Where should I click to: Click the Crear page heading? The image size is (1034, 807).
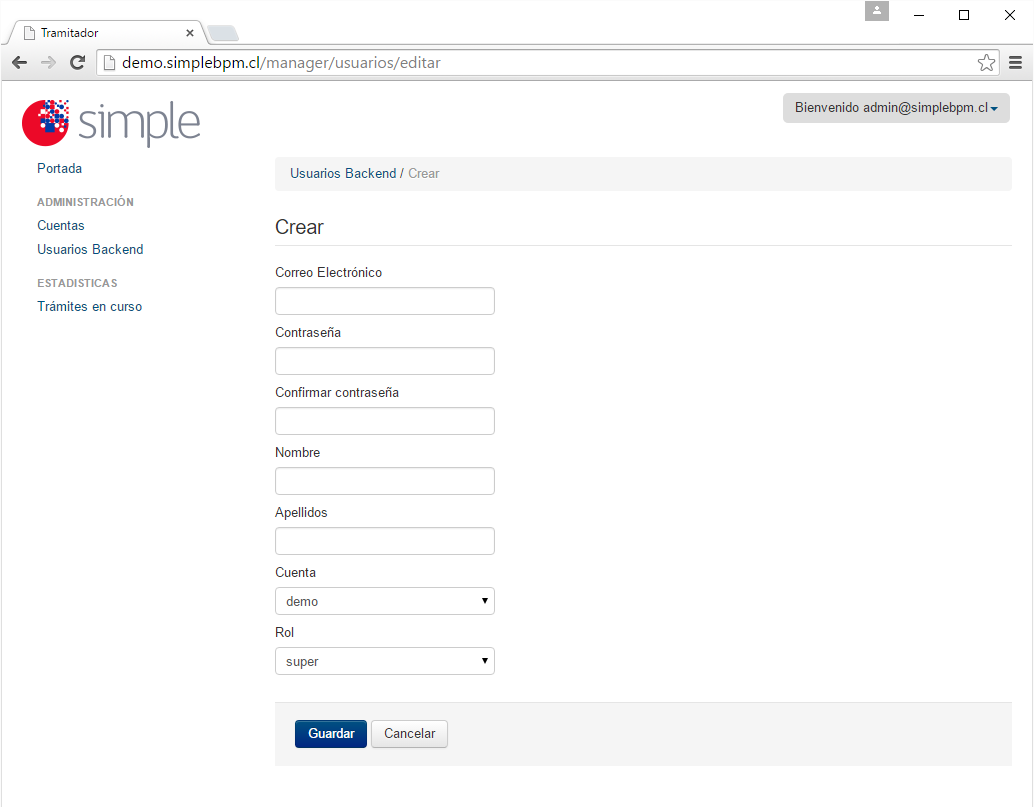pos(299,227)
